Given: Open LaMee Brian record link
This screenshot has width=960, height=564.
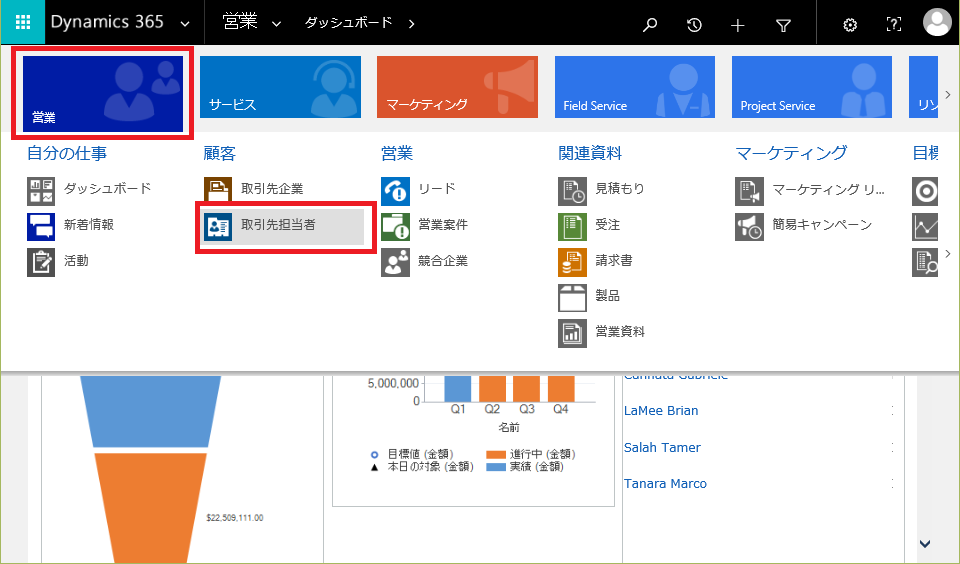Looking at the screenshot, I should click(661, 411).
